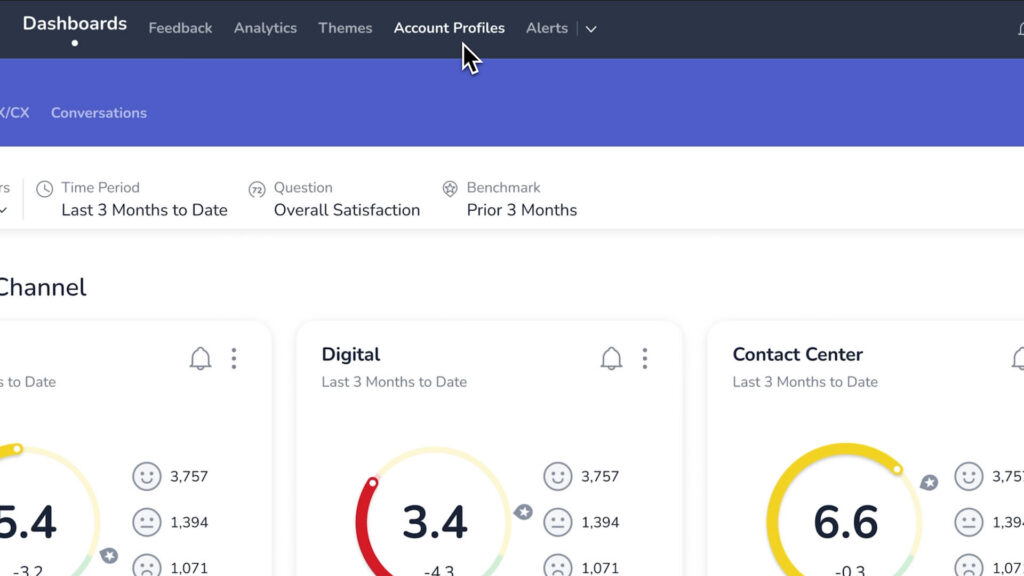Image resolution: width=1024 pixels, height=576 pixels.
Task: Click the bell icon on leftmost channel card
Action: click(200, 359)
